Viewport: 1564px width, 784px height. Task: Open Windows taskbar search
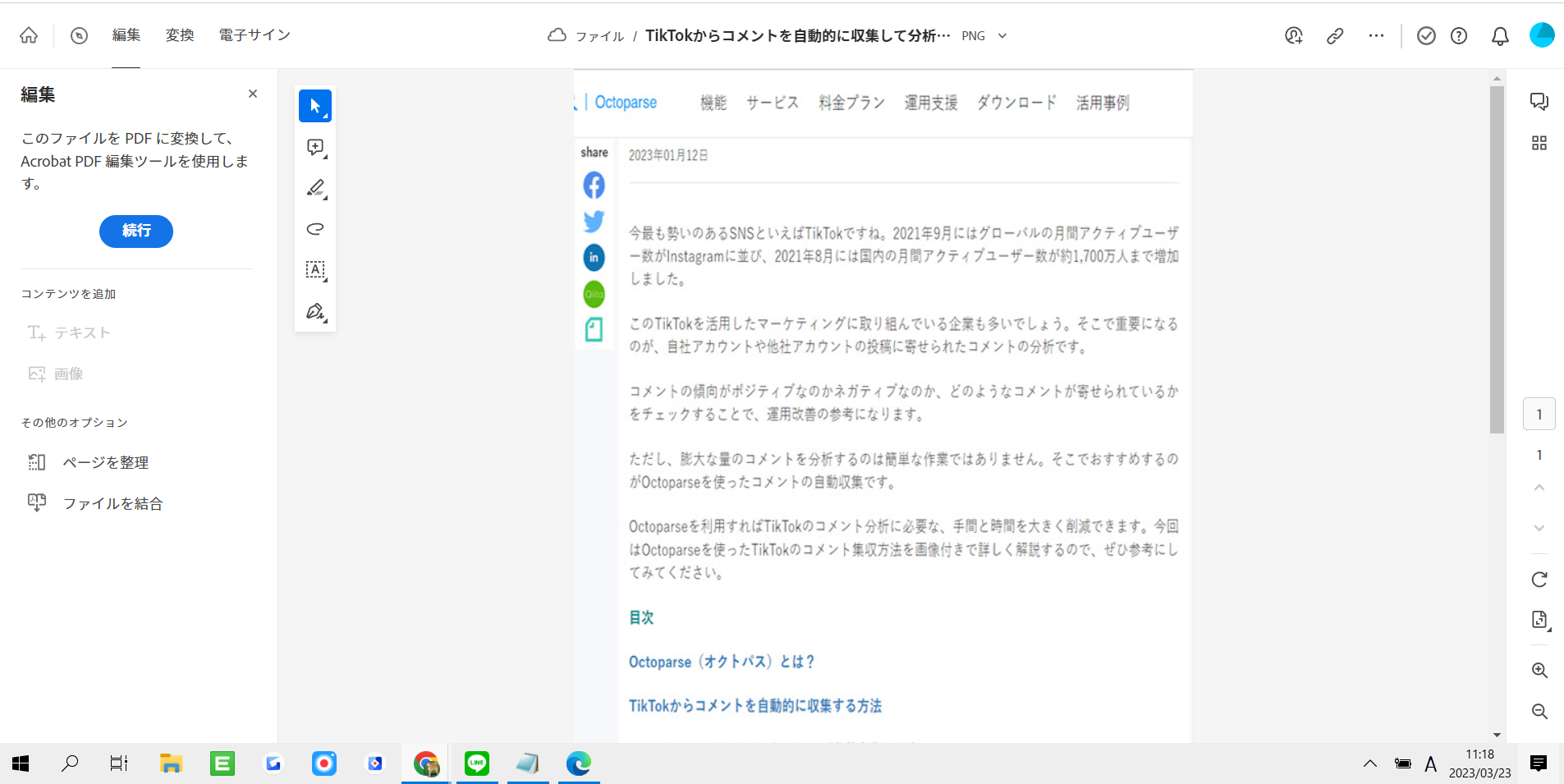pos(70,763)
